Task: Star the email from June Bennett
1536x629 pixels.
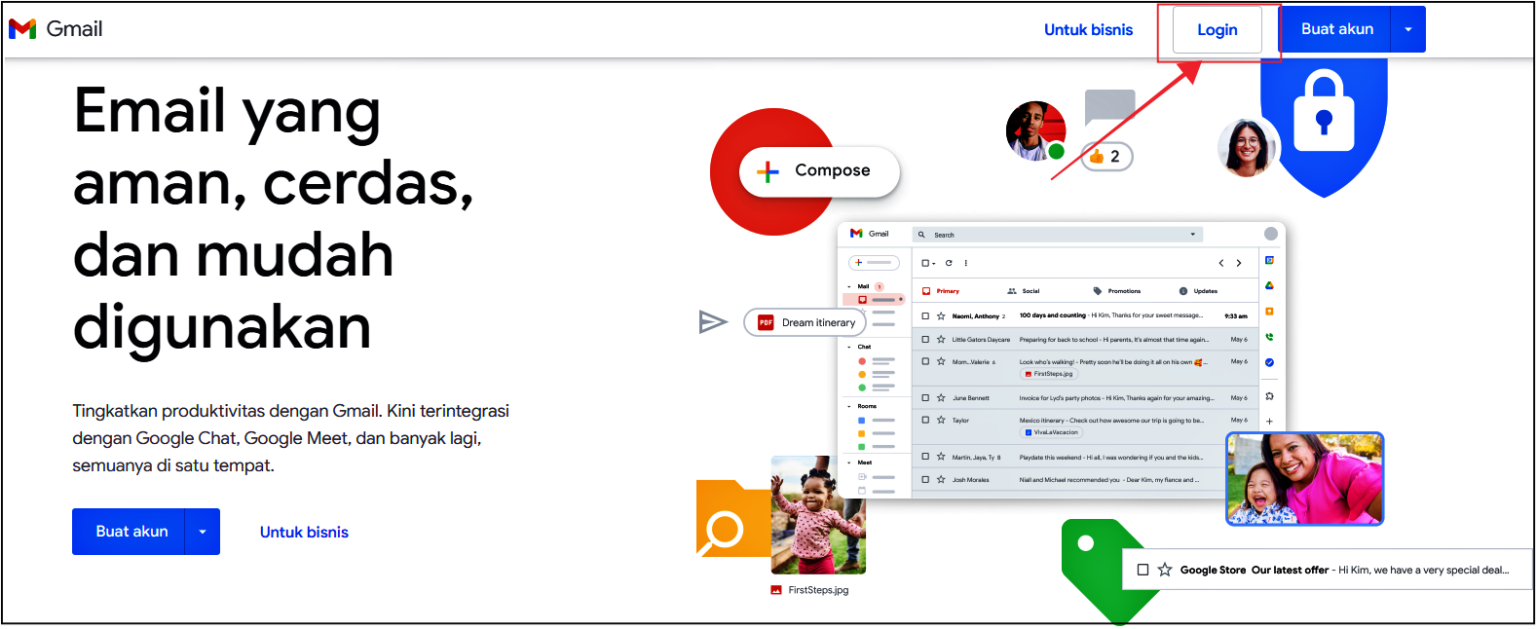Action: click(x=942, y=396)
